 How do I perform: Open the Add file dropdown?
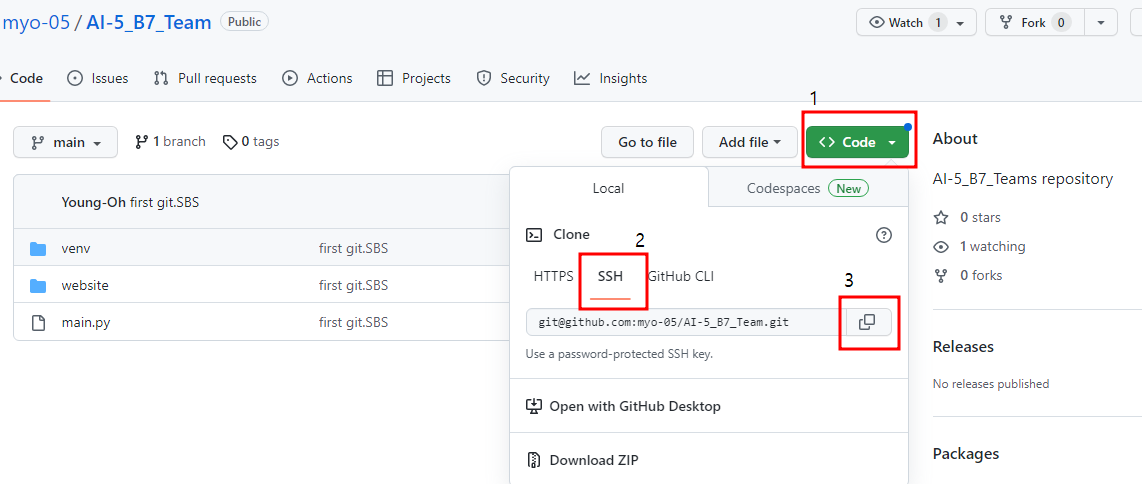750,143
